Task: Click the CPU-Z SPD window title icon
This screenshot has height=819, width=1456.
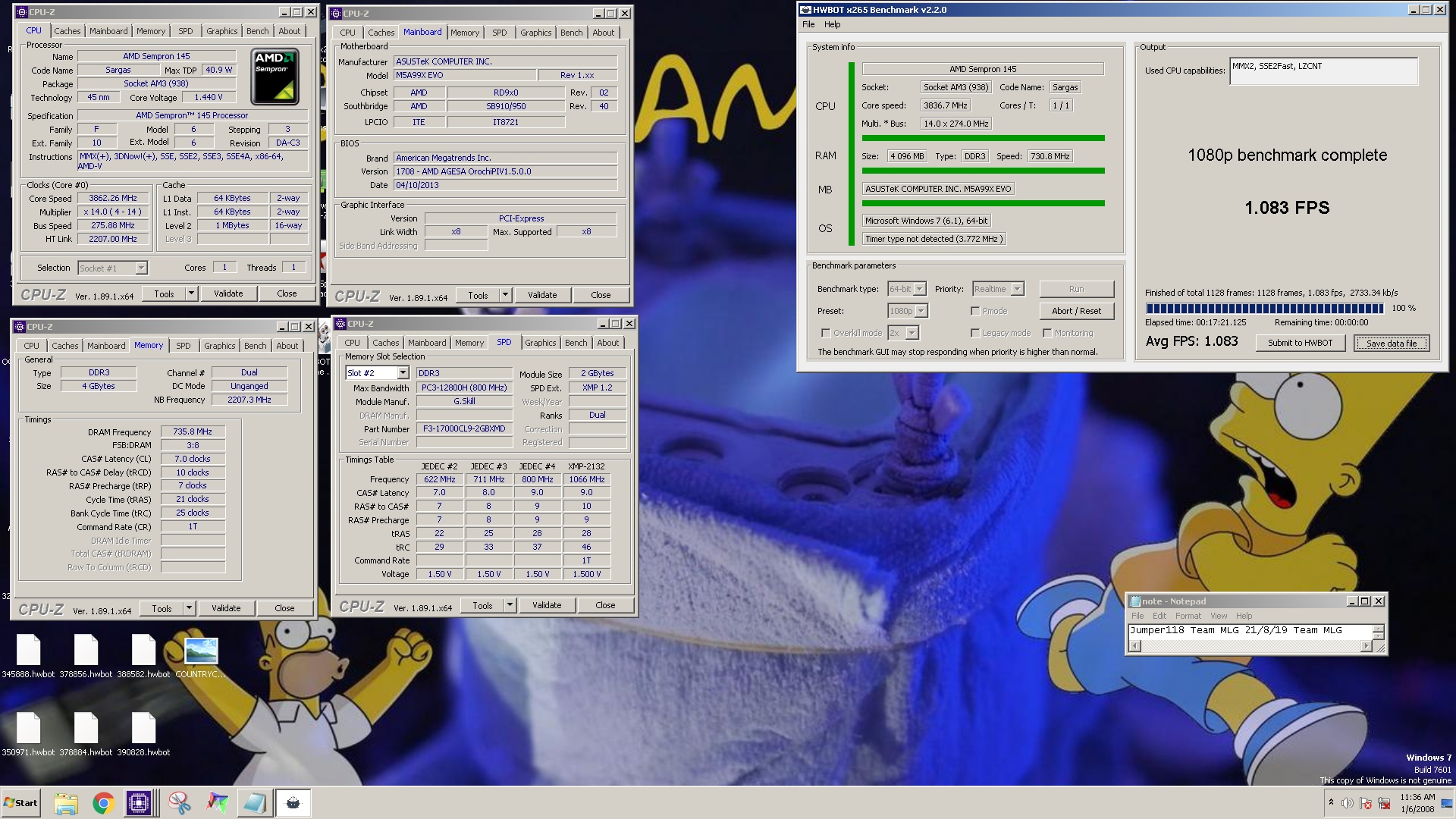Action: (340, 324)
